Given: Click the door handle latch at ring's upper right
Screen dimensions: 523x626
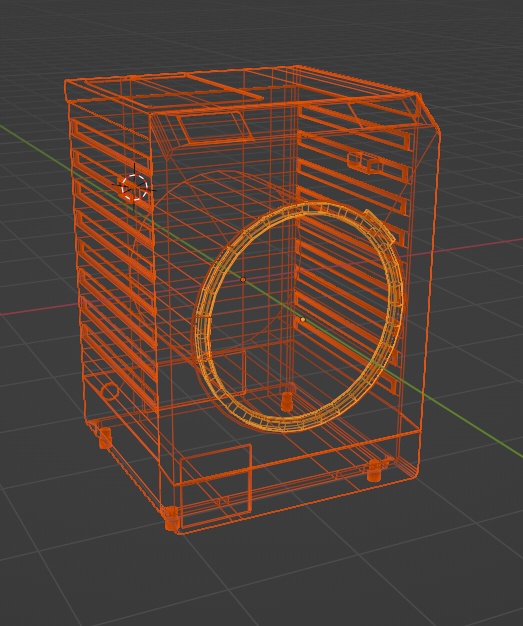Looking at the screenshot, I should click(380, 227).
